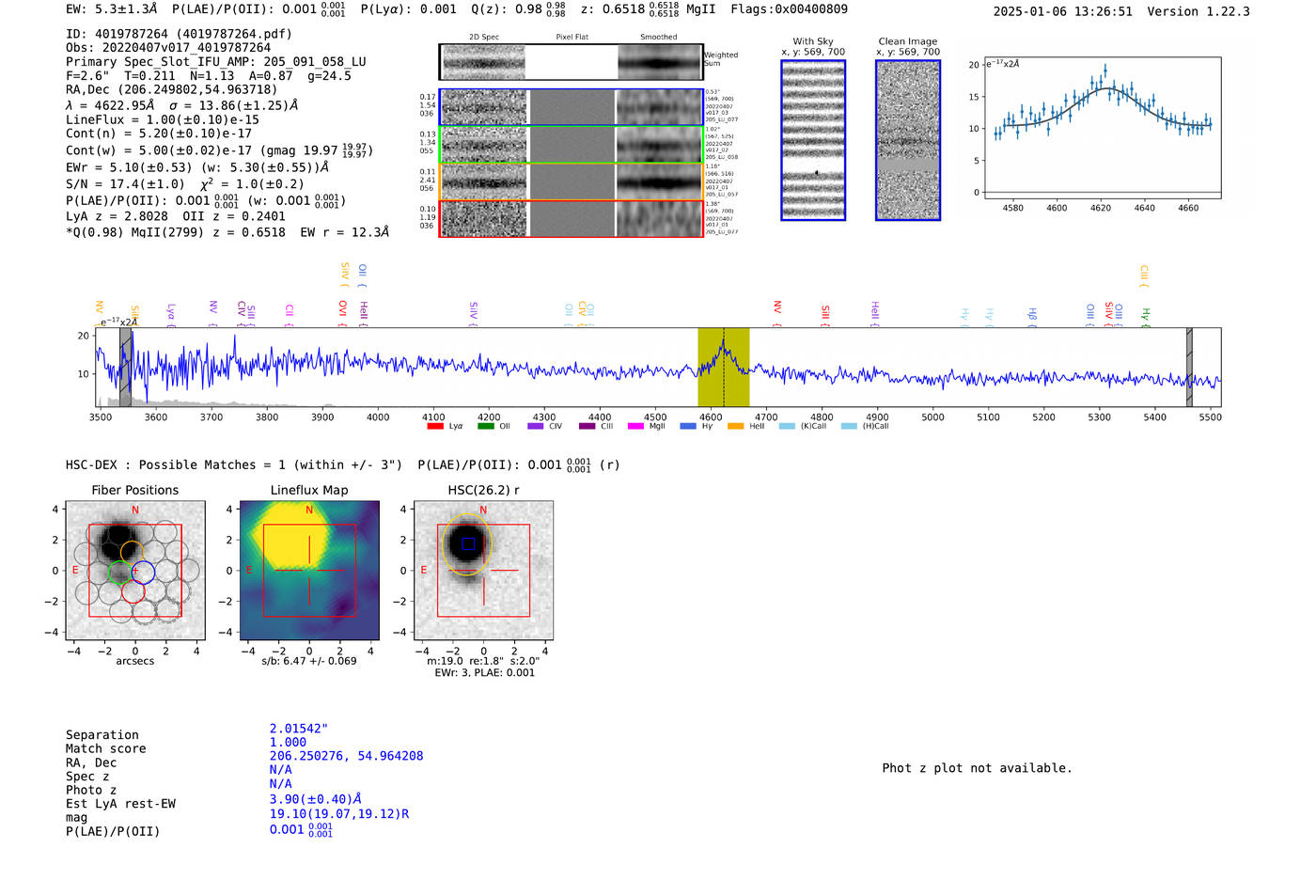Click the green fiber circle in Fiber Positions
The height and width of the screenshot is (896, 1316).
pyautogui.click(x=121, y=572)
